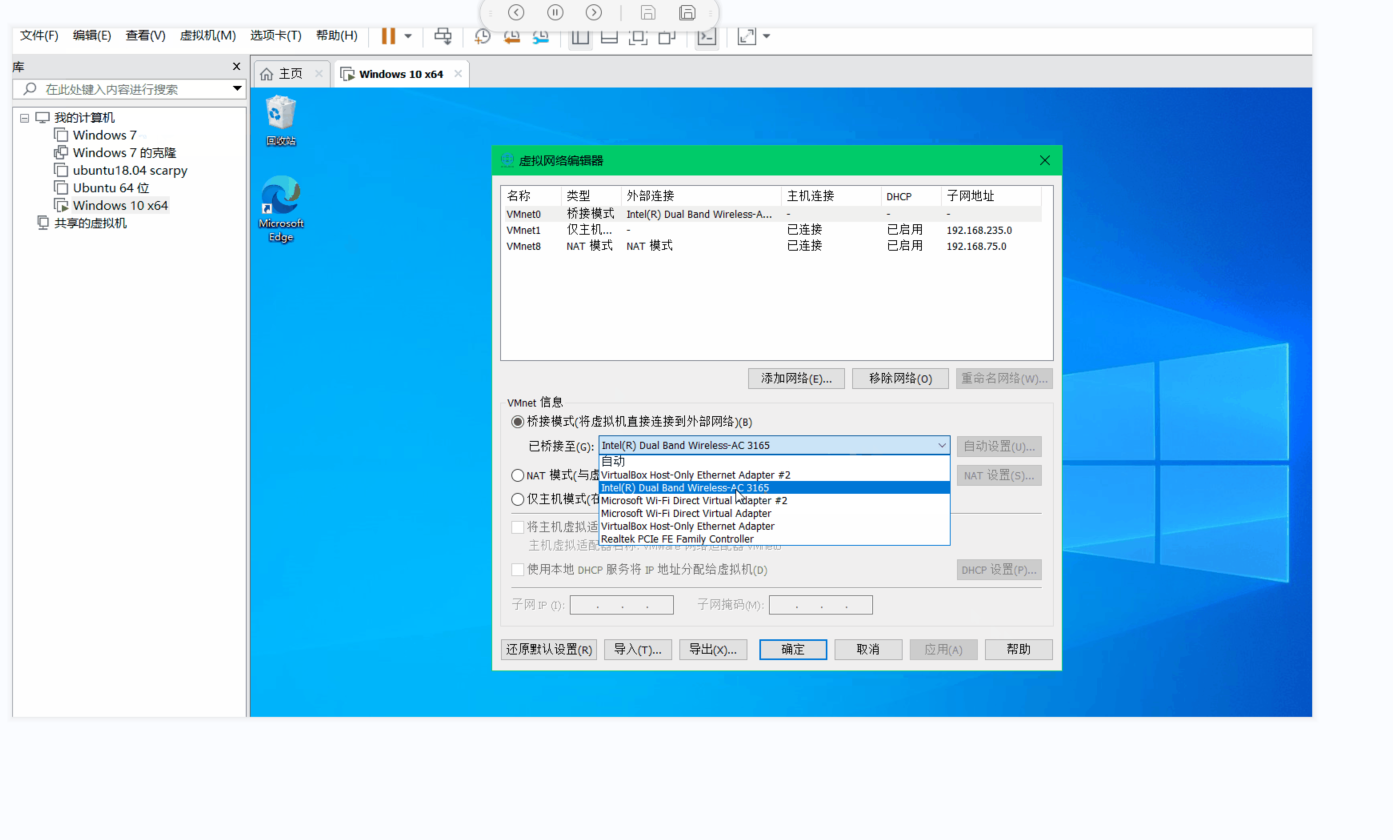Close the library panel with its X
This screenshot has width=1393, height=840.
(x=237, y=66)
